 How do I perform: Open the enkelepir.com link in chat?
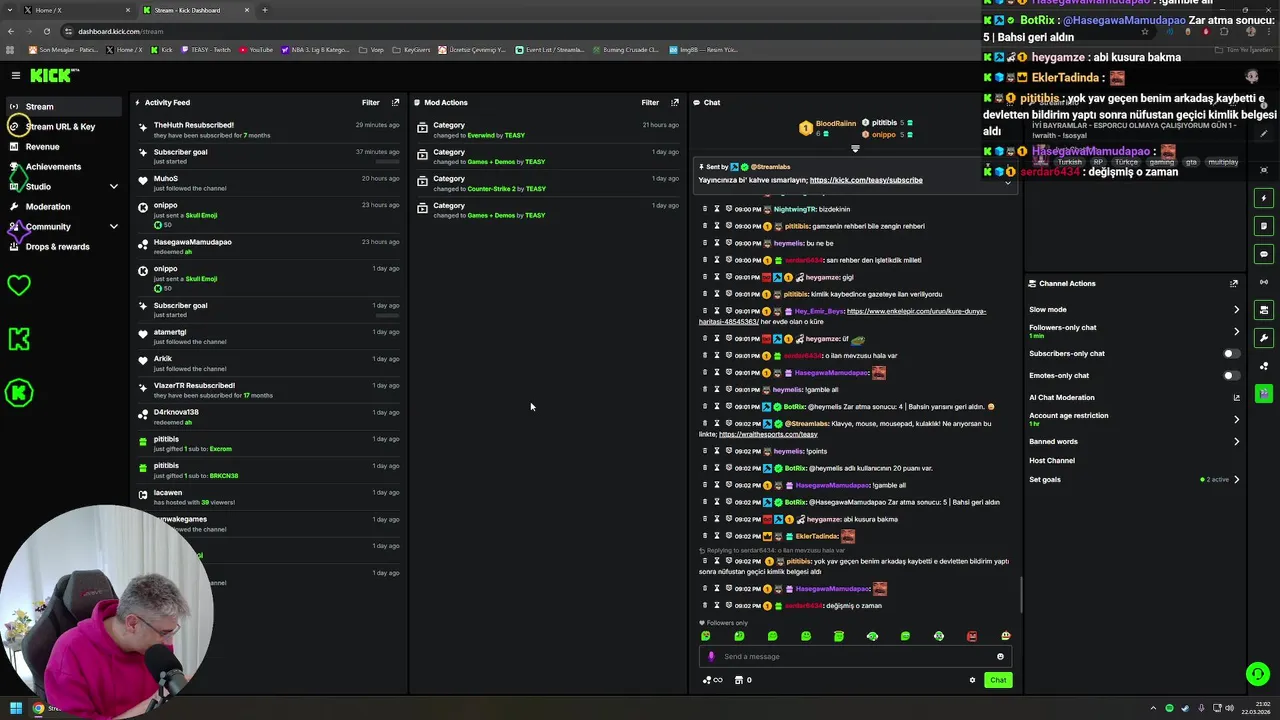pyautogui.click(x=842, y=316)
